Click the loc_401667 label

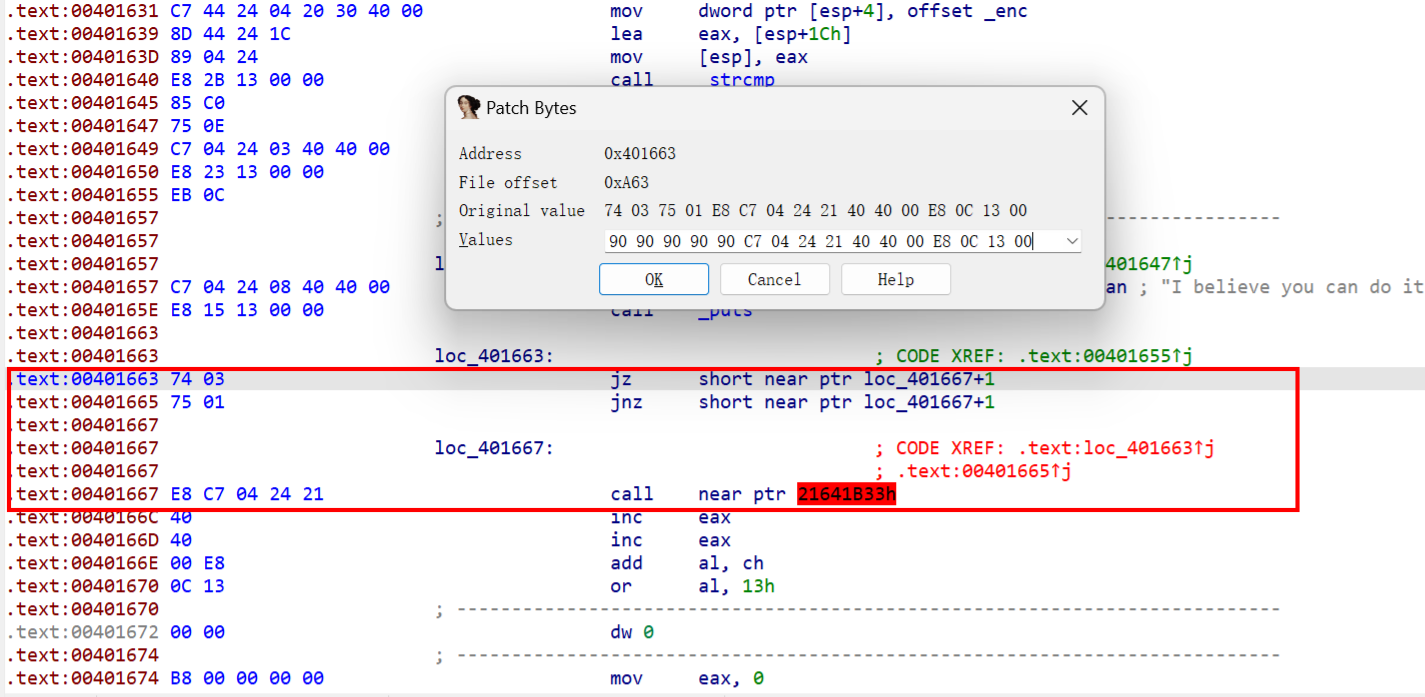tap(494, 448)
